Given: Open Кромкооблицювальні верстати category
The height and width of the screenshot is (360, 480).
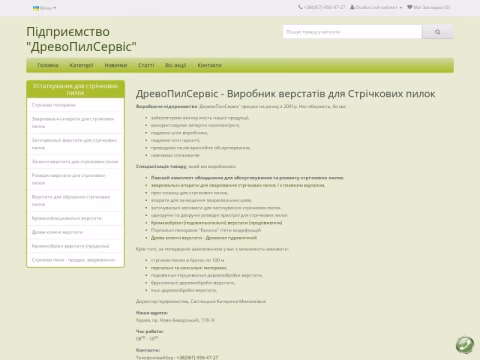Looking at the screenshot, I should click(75, 218).
